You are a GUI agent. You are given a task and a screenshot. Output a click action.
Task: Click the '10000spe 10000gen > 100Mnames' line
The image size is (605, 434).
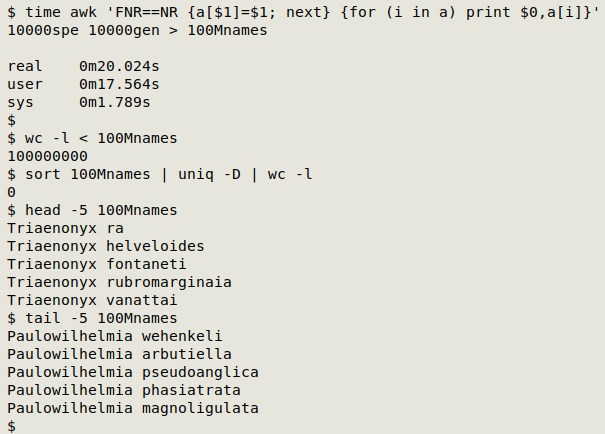[x=137, y=30]
